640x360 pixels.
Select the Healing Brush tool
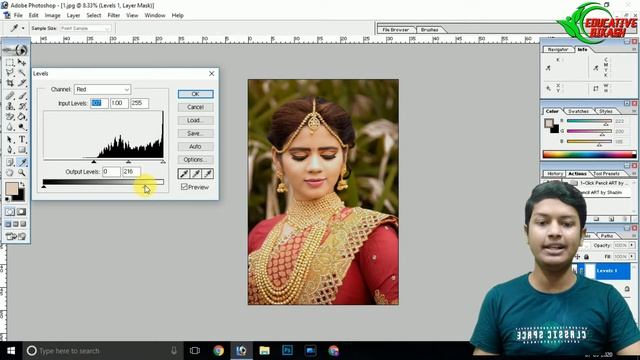(x=10, y=96)
